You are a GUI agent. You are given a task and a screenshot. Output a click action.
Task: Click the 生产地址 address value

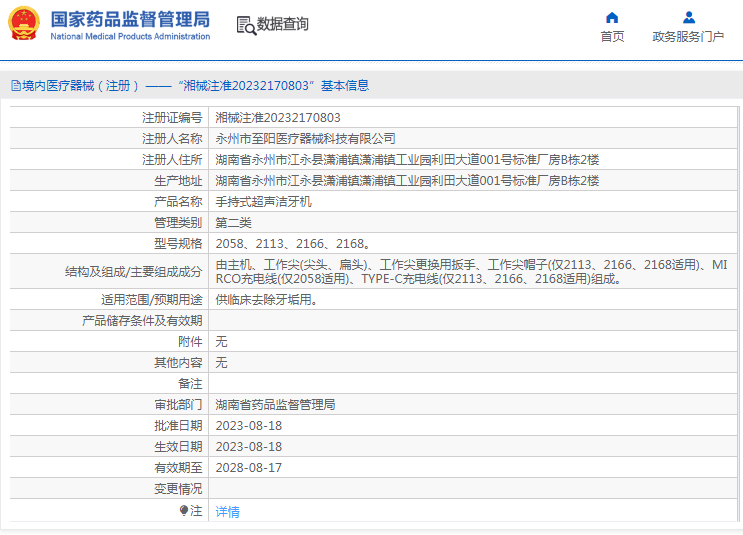pos(408,181)
